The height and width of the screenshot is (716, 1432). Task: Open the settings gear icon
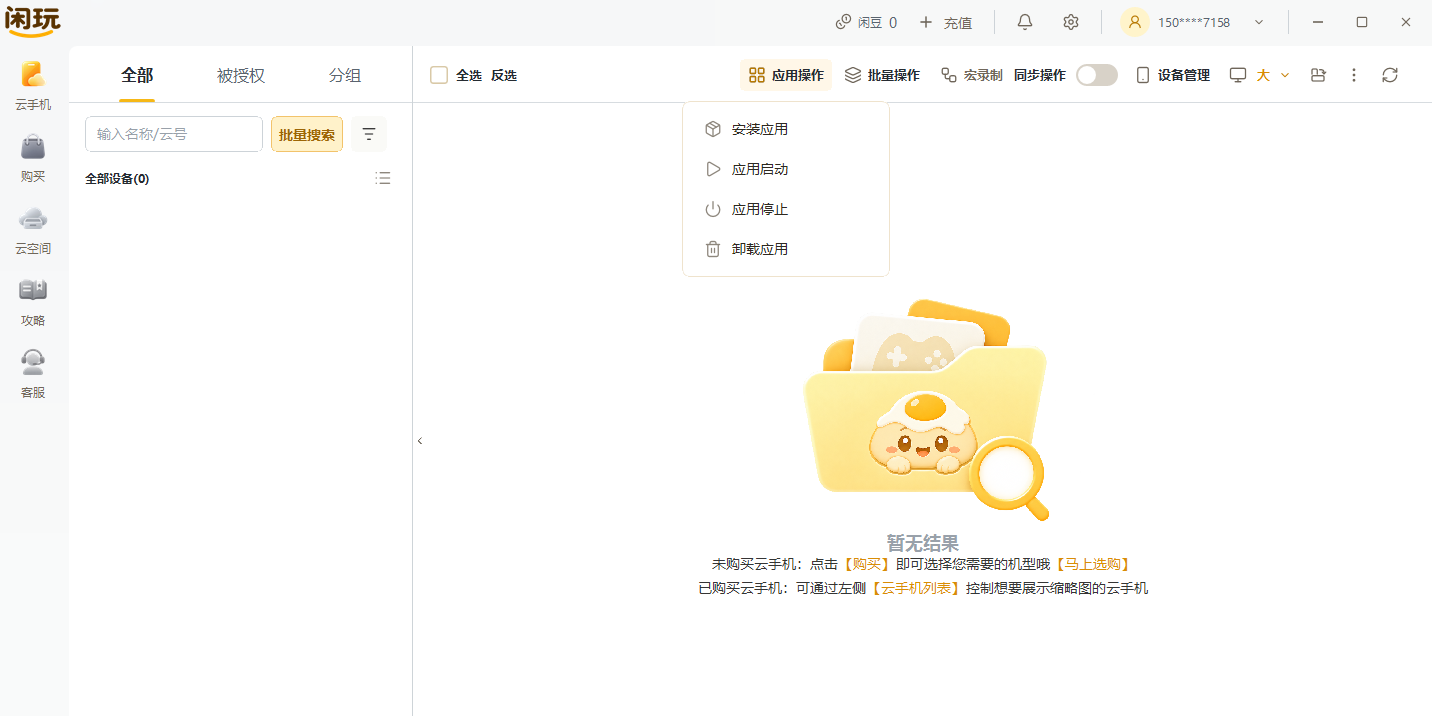point(1071,22)
